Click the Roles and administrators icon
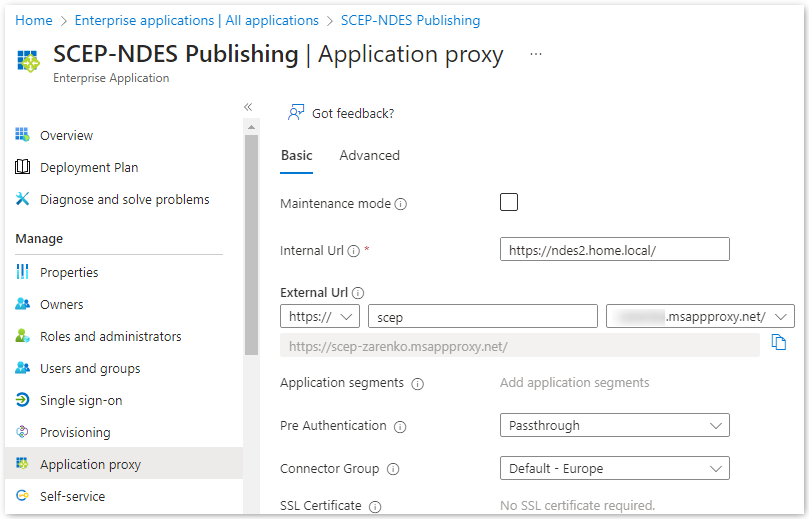Screen dimensions: 809x519 tap(22, 335)
